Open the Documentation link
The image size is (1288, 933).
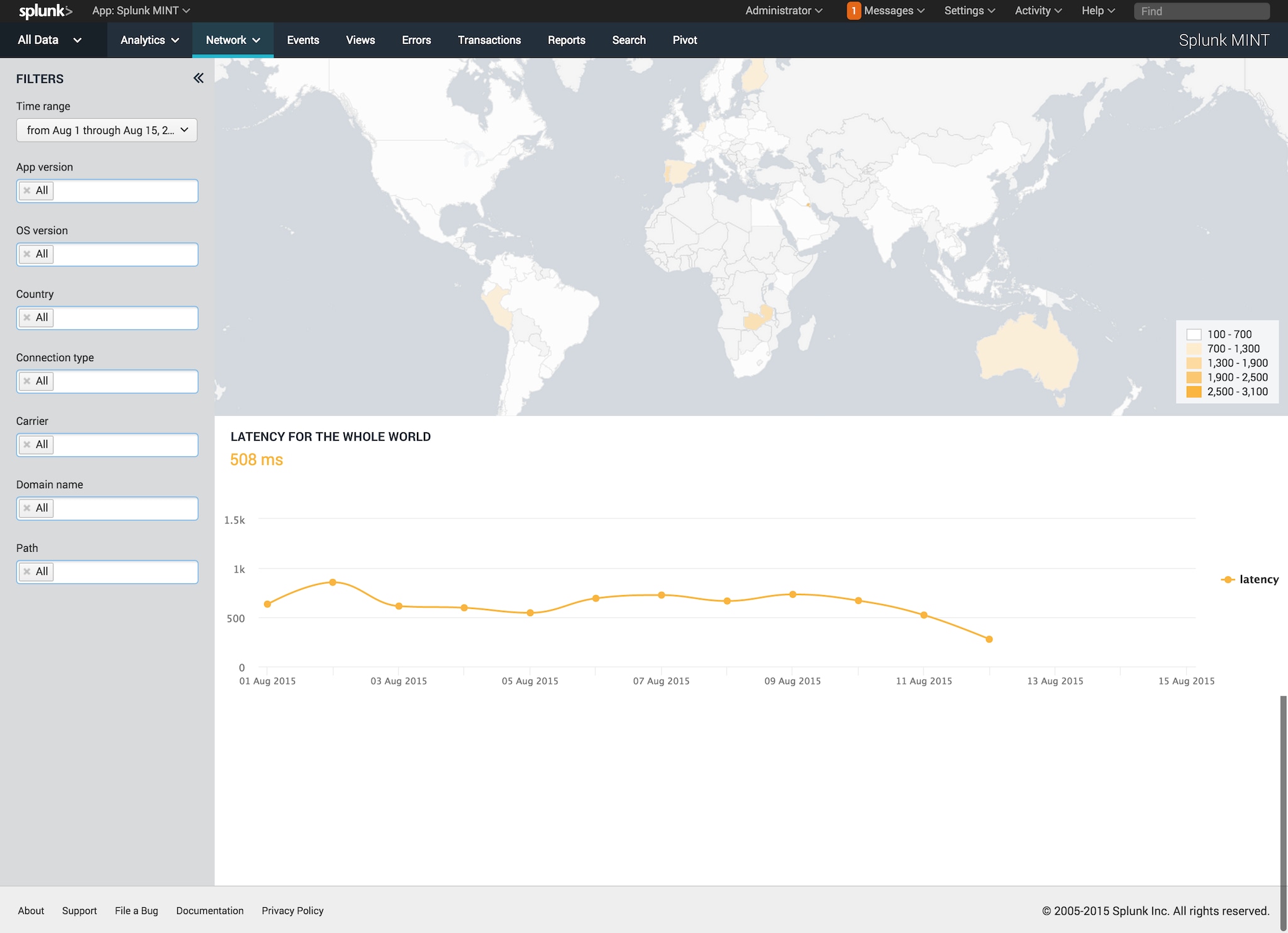coord(209,910)
